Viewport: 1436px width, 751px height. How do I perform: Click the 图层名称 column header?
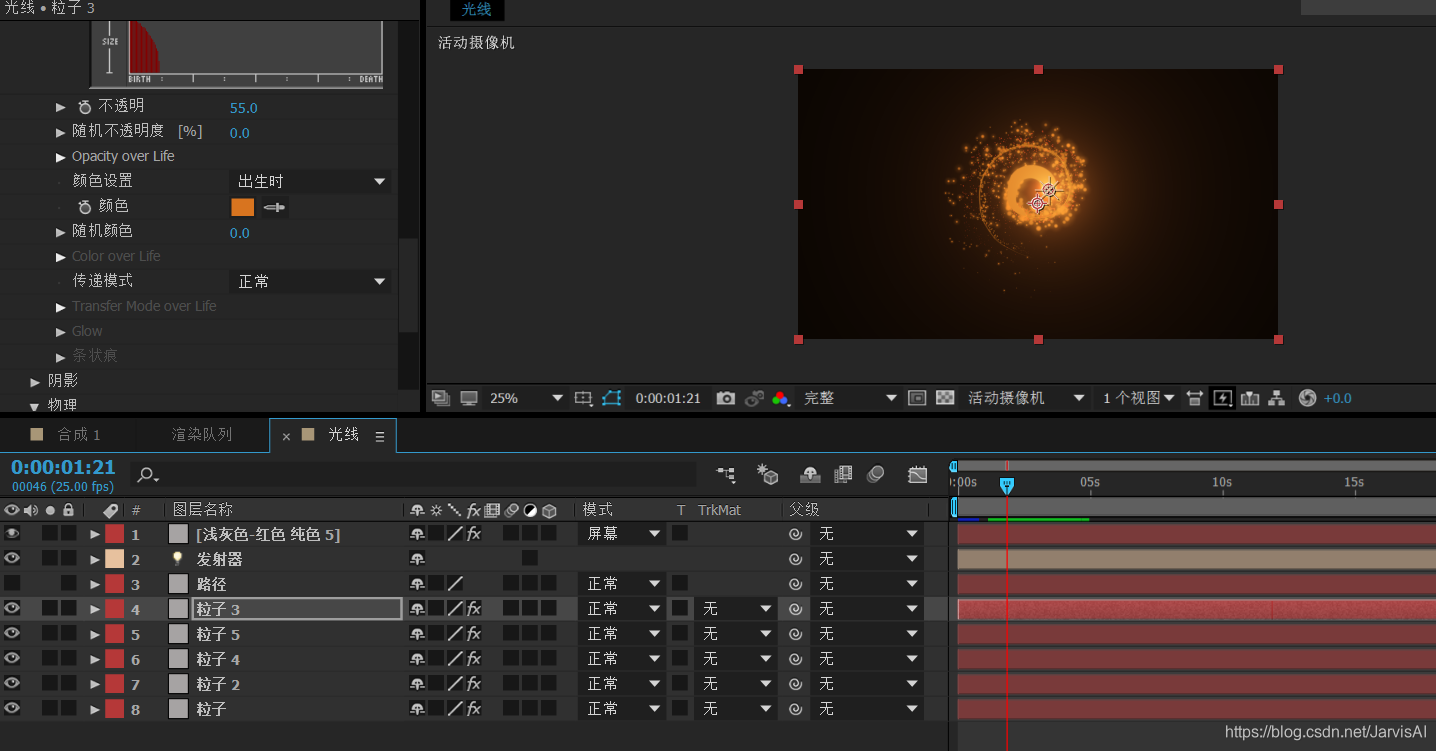203,510
